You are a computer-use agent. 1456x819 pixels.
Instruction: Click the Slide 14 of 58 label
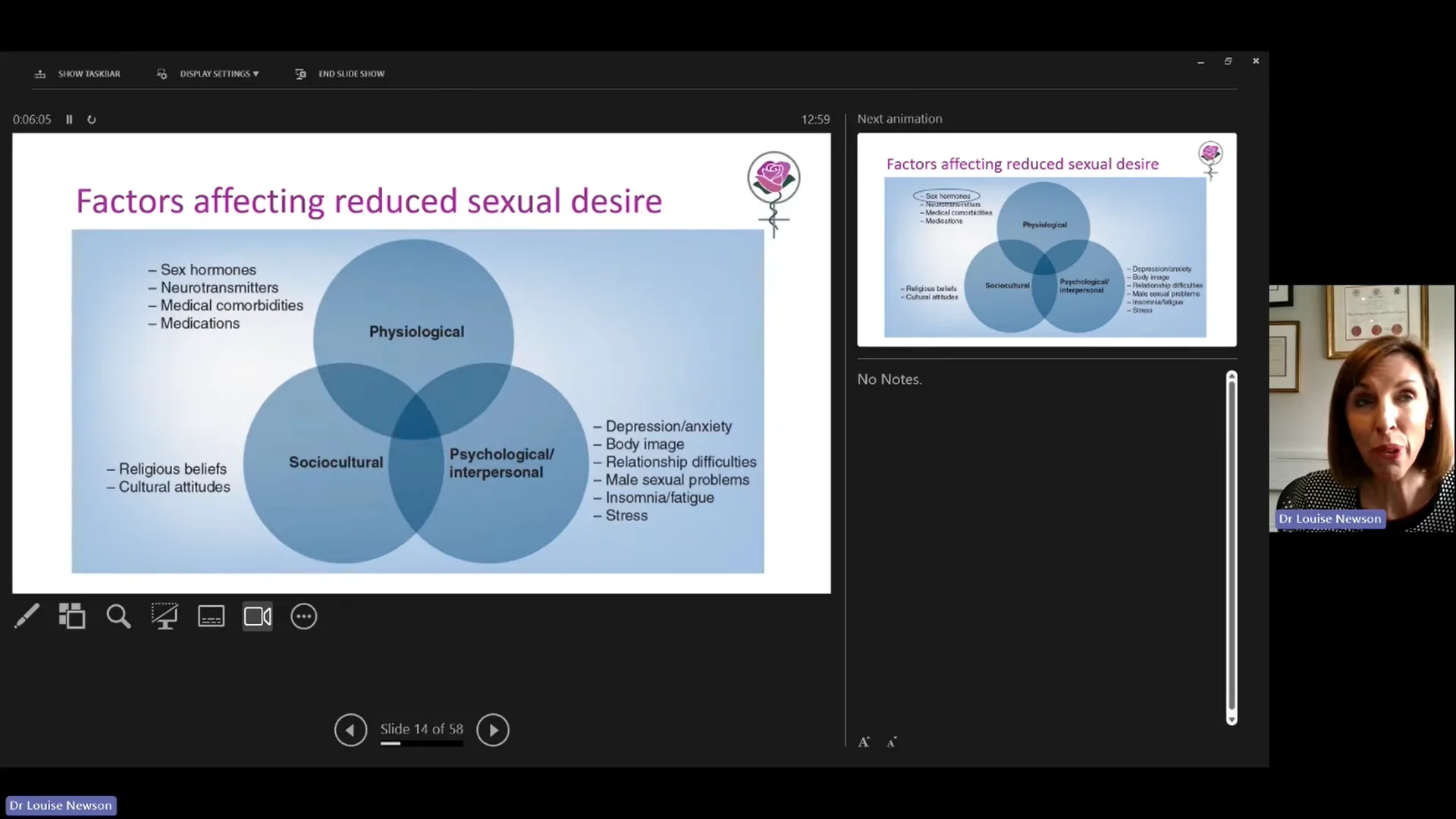click(422, 729)
